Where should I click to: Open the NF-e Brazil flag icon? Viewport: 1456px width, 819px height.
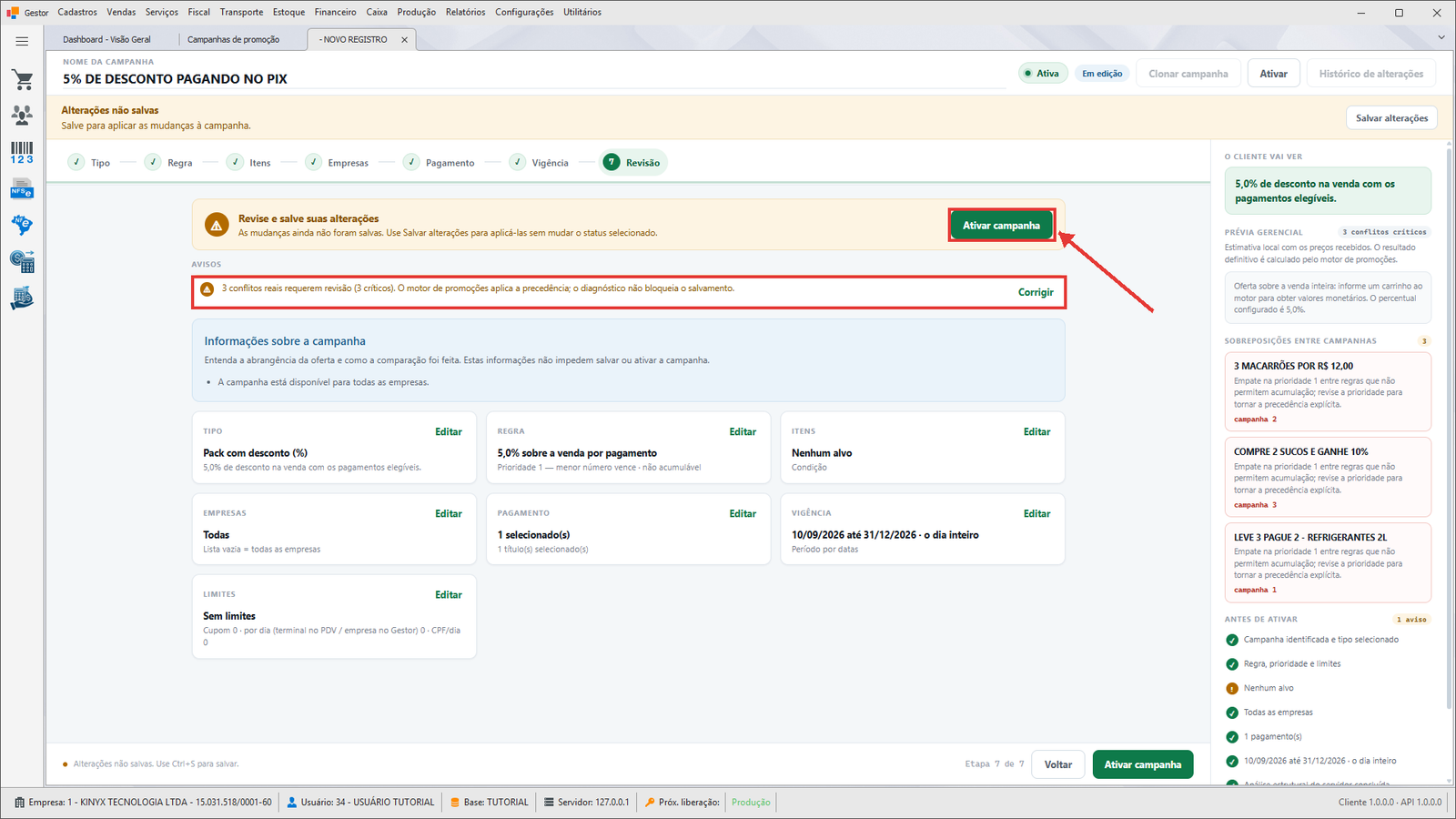click(x=22, y=225)
